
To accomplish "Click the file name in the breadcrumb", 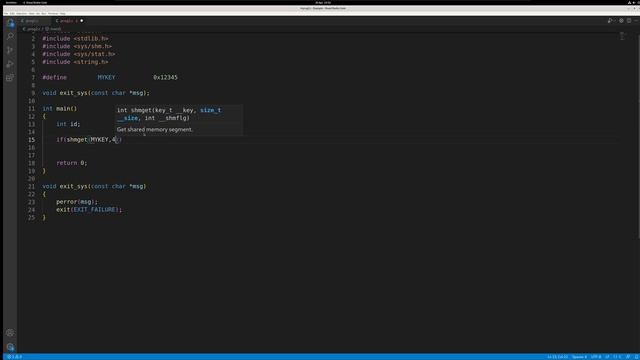I will click(x=32, y=29).
